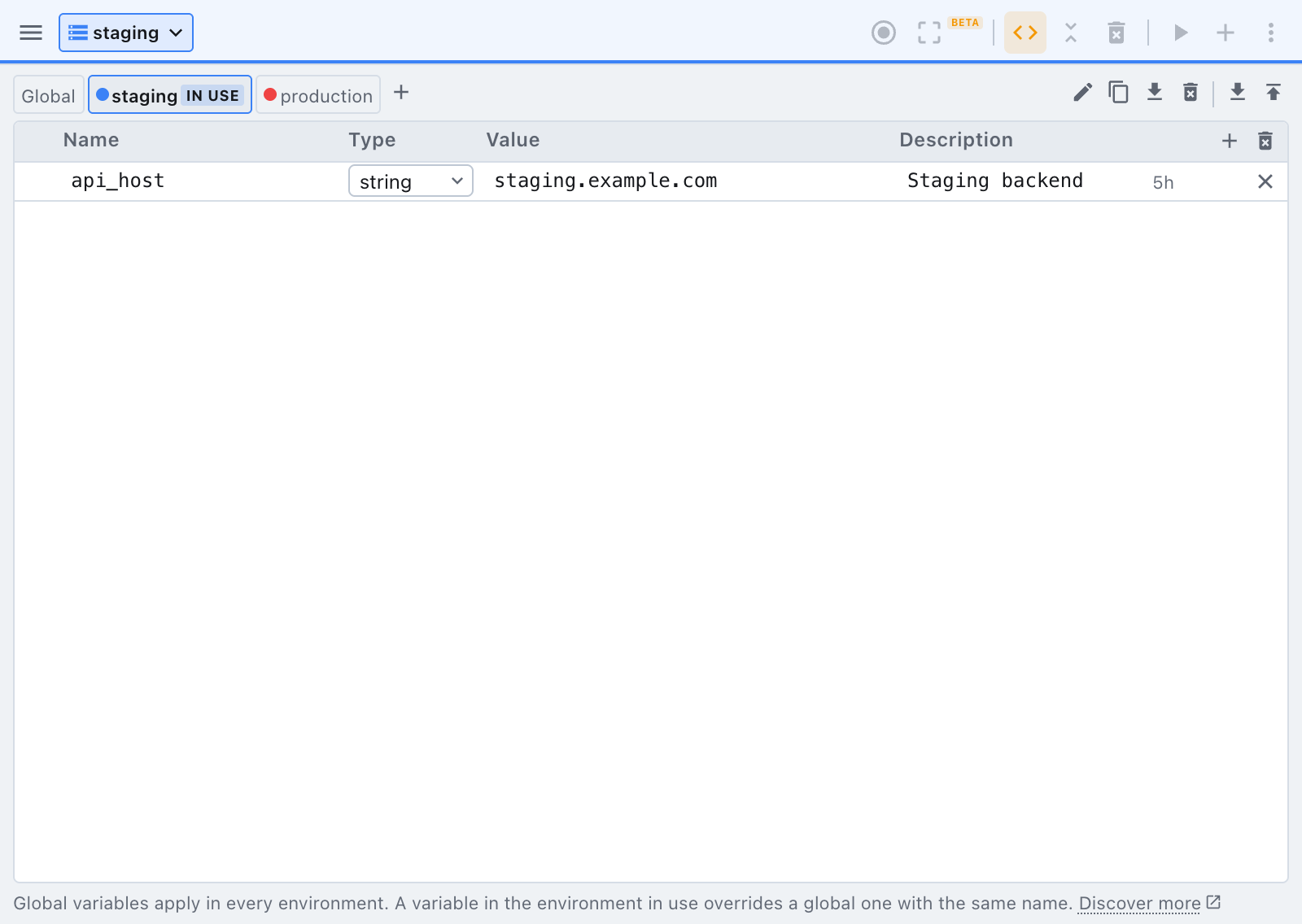Click the record button in toolbar
Screen dimensions: 1302x924
[884, 33]
